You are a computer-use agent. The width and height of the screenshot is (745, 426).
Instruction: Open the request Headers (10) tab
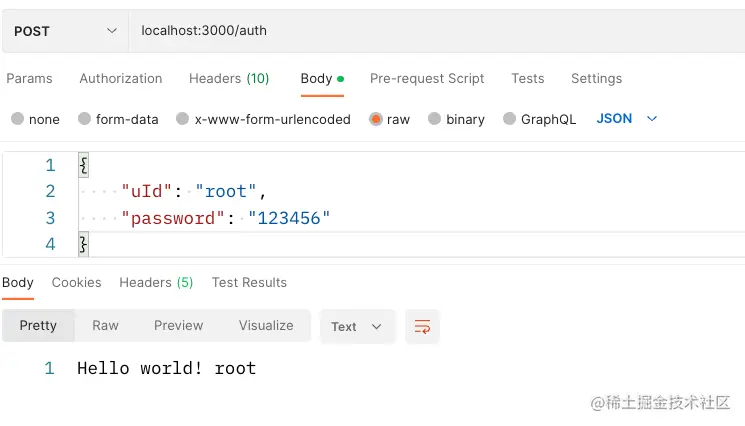tap(229, 78)
